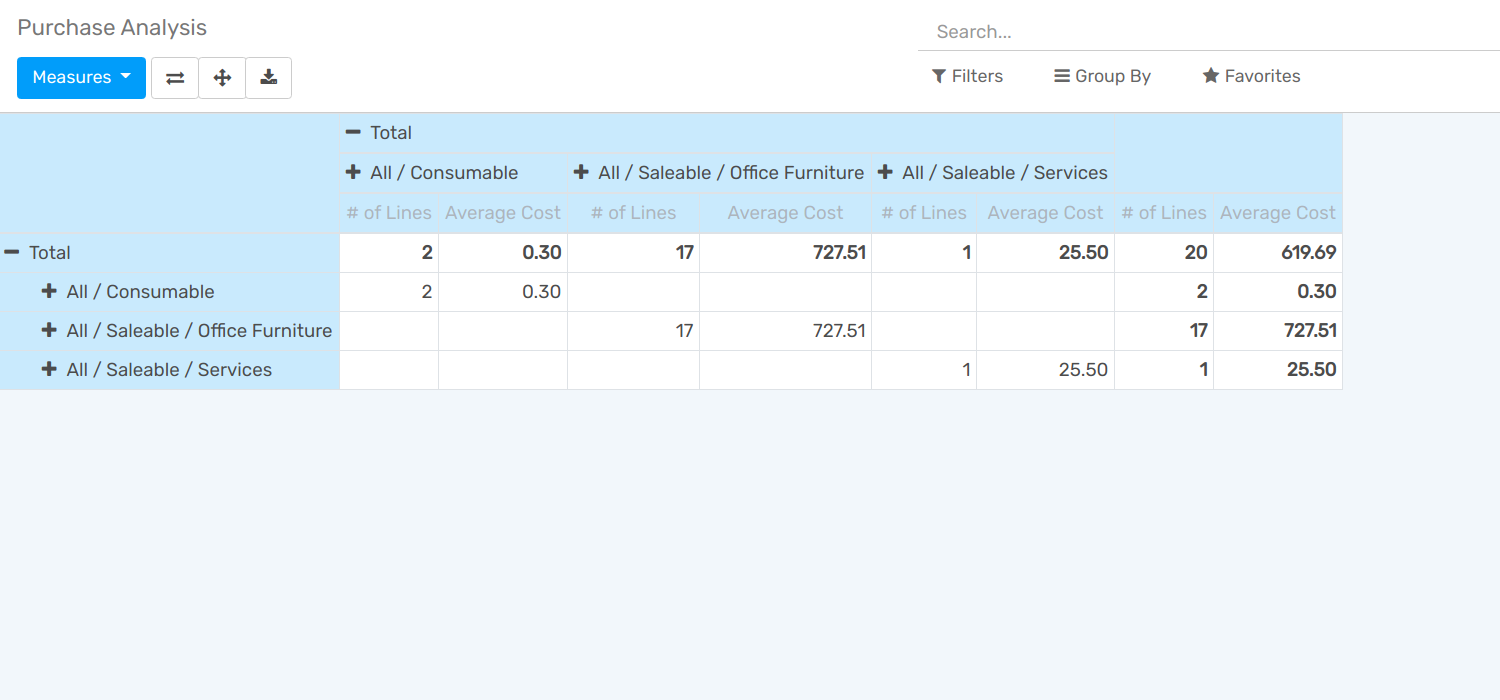Viewport: 1500px width, 700px height.
Task: Click the star icon next to Favorites
Action: click(1211, 76)
